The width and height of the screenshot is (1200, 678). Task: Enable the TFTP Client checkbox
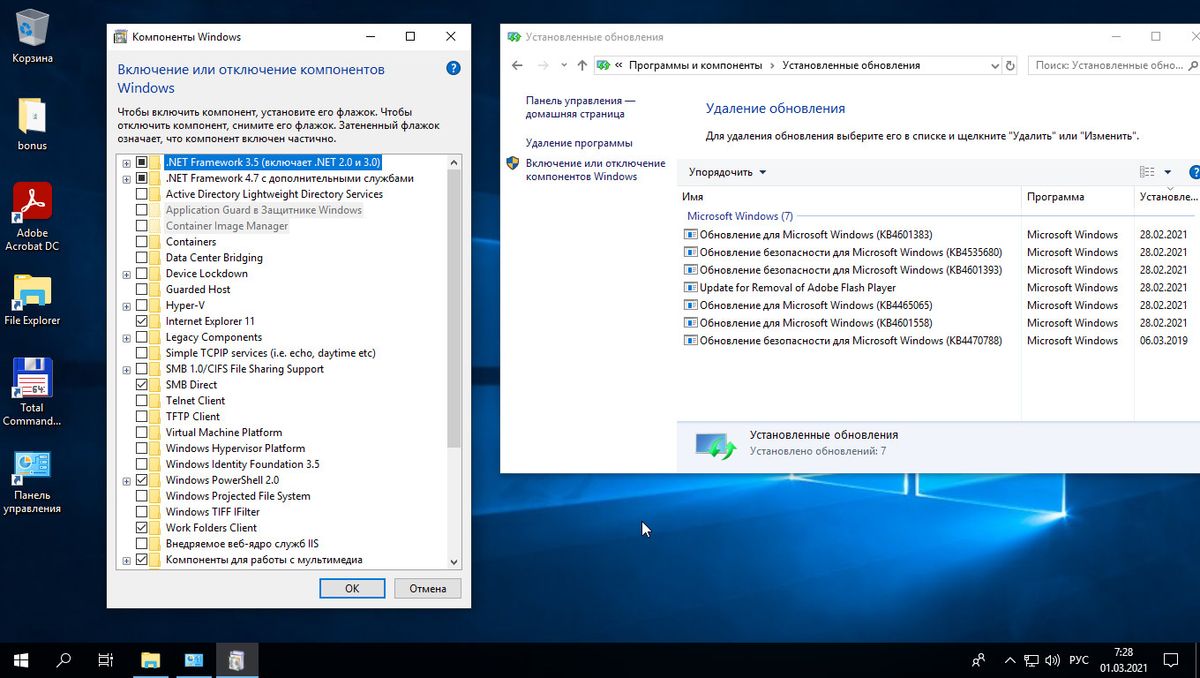pyautogui.click(x=141, y=416)
